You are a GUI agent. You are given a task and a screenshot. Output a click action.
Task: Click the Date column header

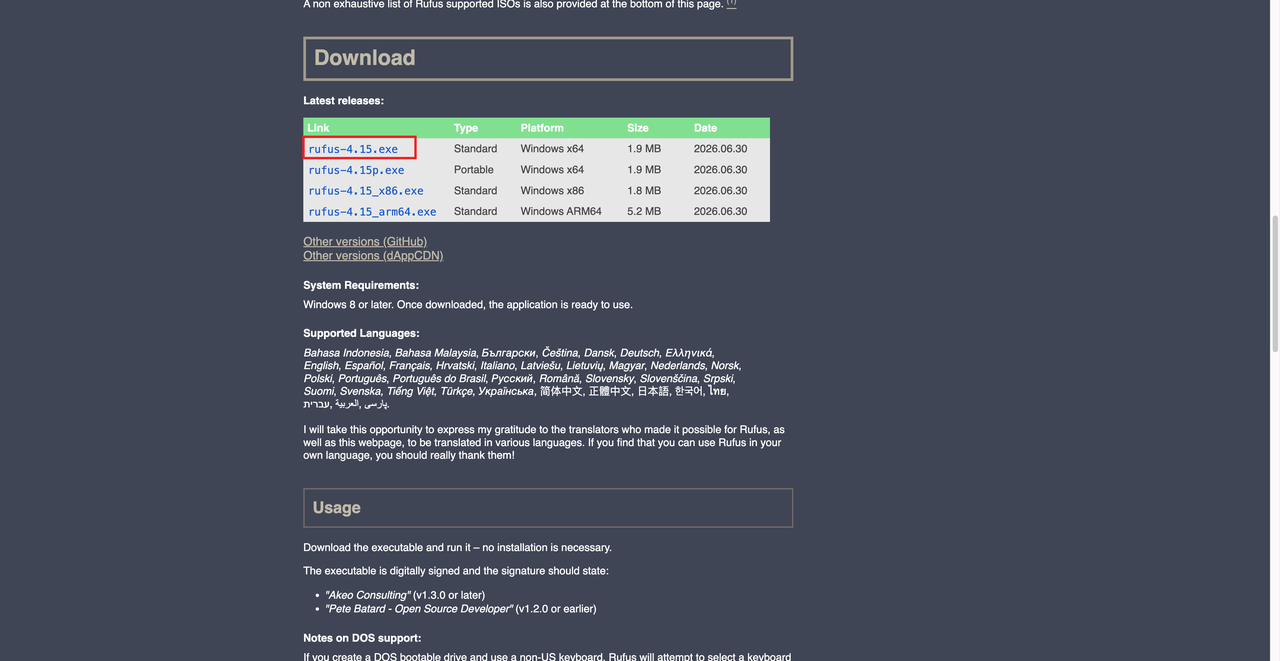tap(705, 128)
